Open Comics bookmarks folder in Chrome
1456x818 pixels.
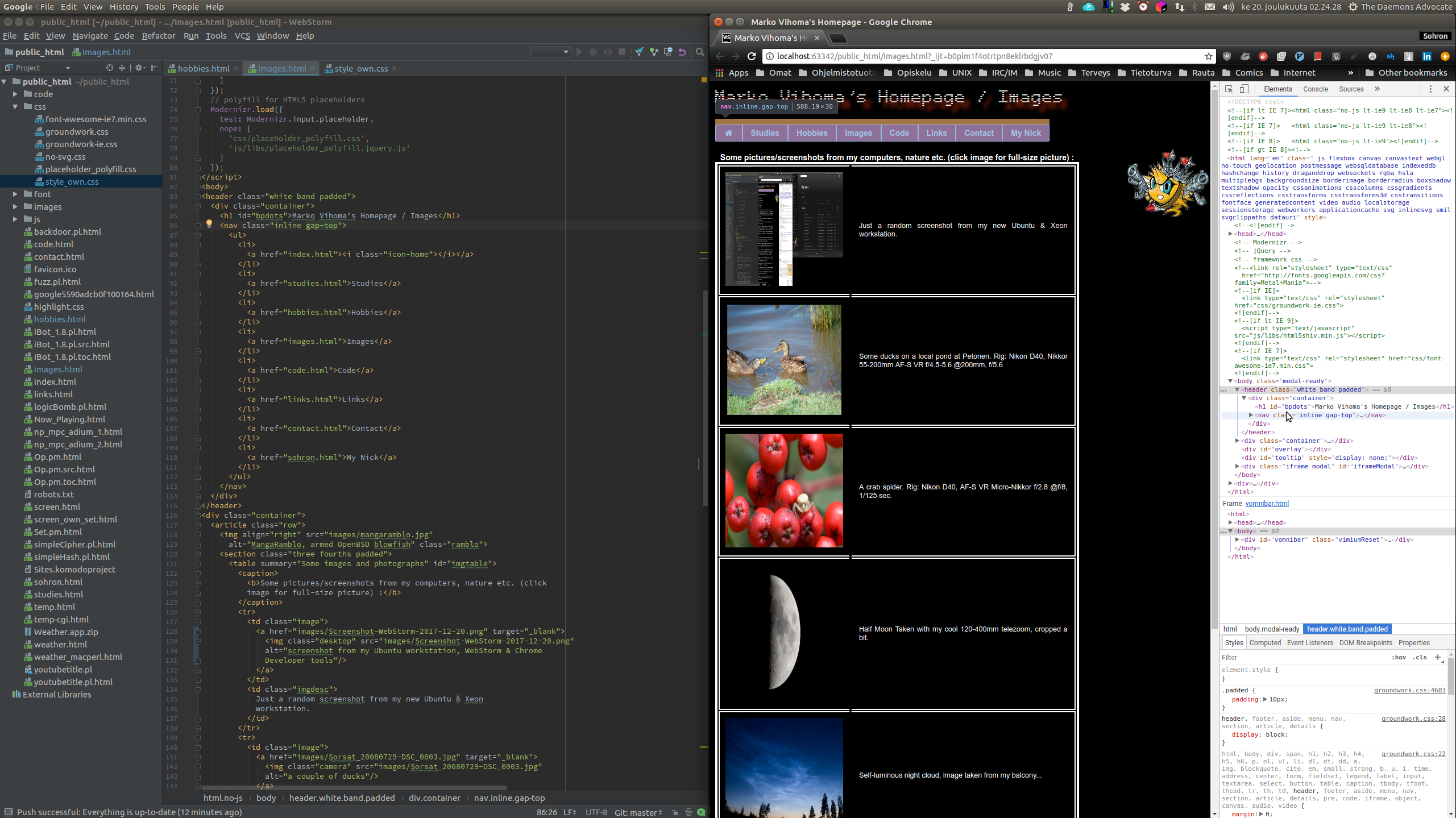pyautogui.click(x=1242, y=73)
